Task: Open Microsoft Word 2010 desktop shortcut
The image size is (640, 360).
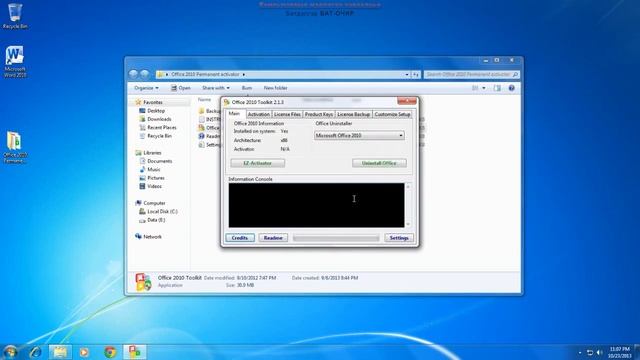Action: [15, 61]
